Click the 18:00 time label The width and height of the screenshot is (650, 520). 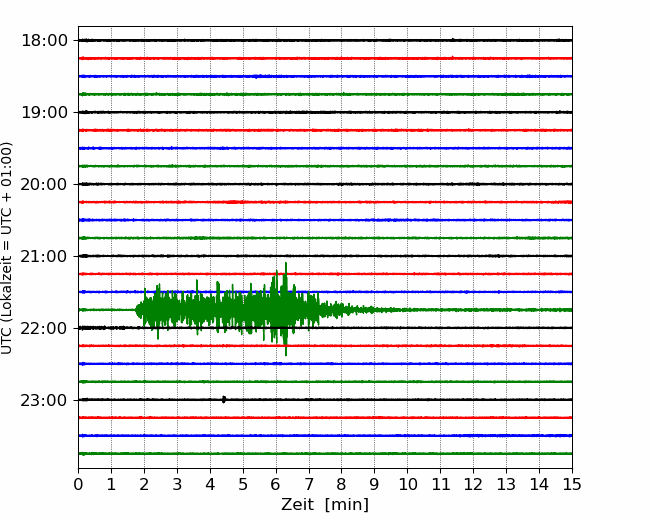pyautogui.click(x=45, y=41)
